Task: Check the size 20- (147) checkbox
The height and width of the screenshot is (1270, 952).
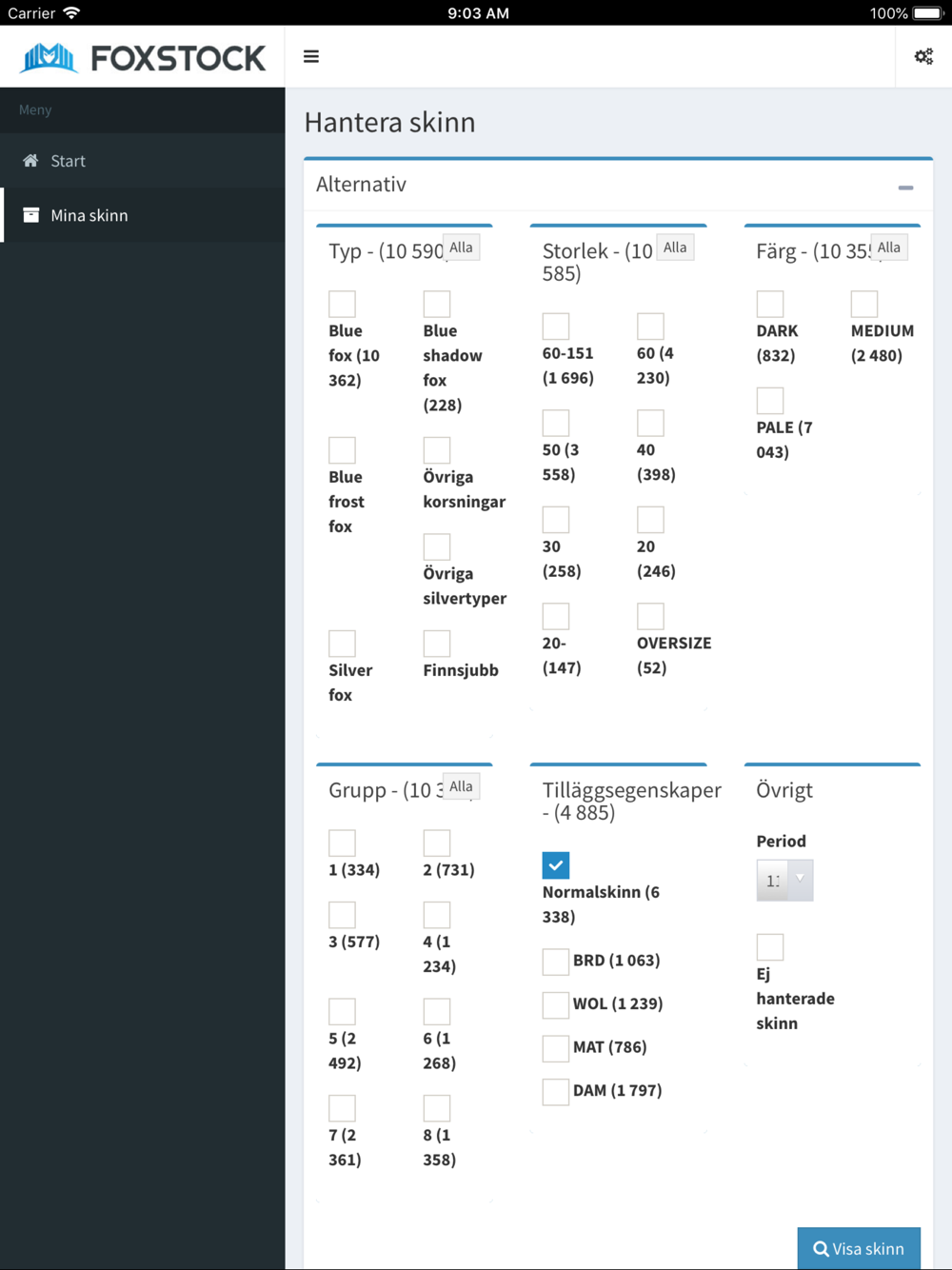Action: (556, 616)
